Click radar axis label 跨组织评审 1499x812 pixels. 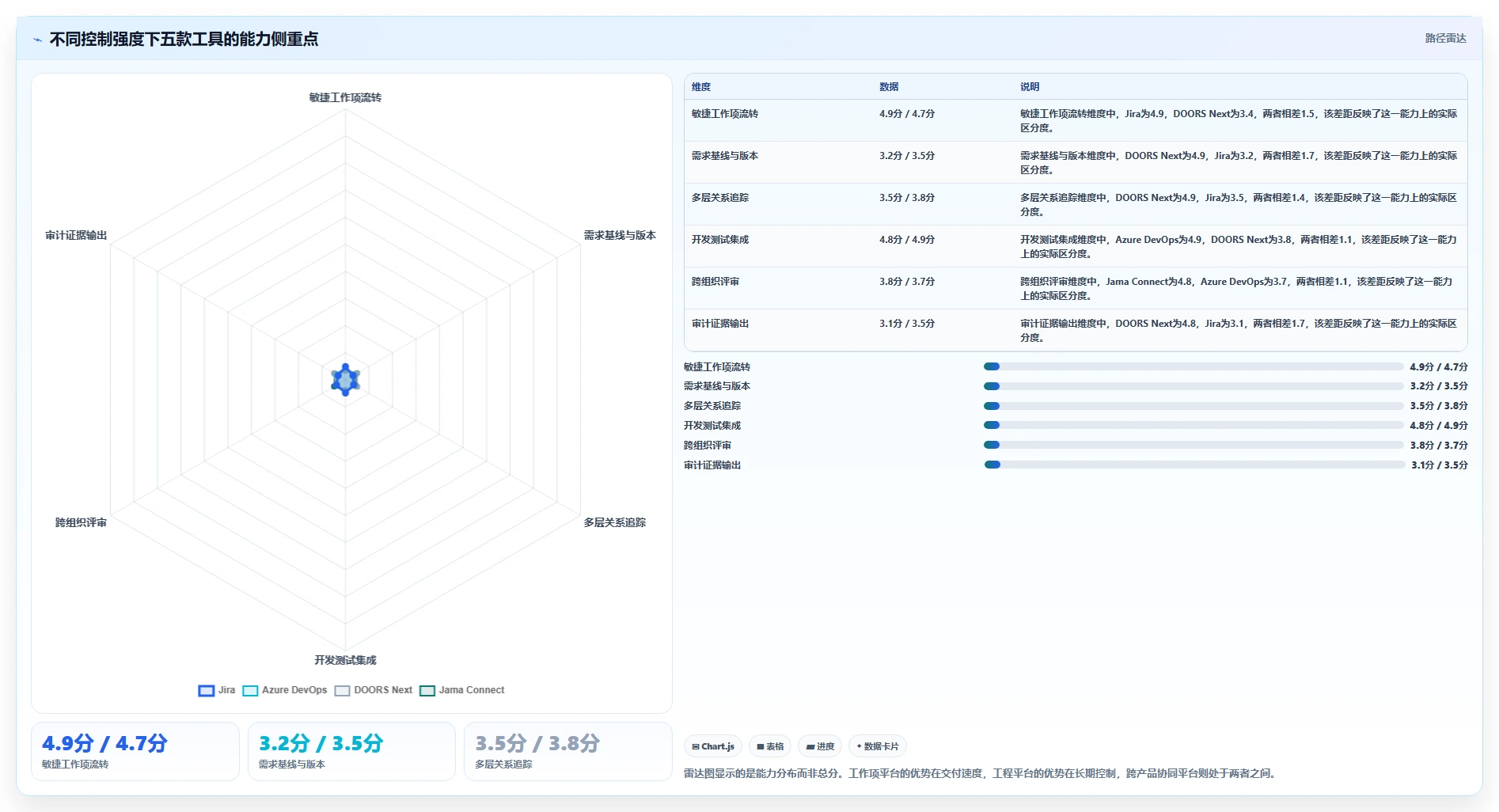[x=81, y=522]
